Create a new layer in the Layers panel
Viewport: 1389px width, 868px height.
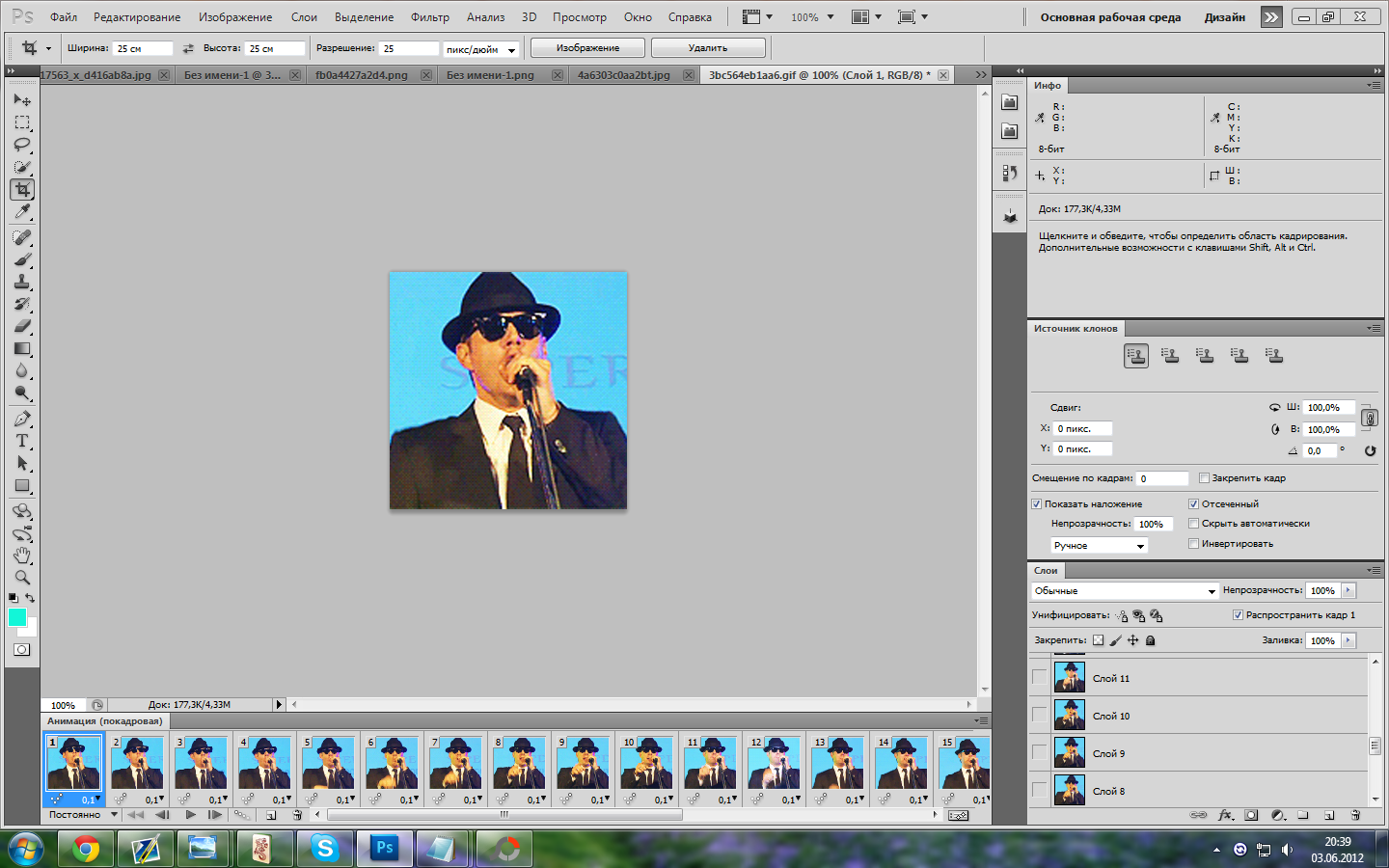[1329, 815]
